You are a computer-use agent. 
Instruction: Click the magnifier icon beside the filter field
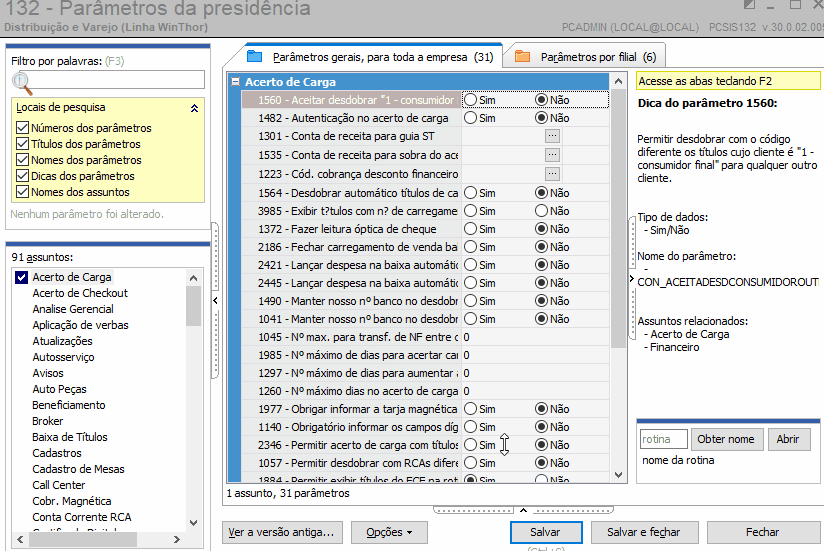click(22, 83)
